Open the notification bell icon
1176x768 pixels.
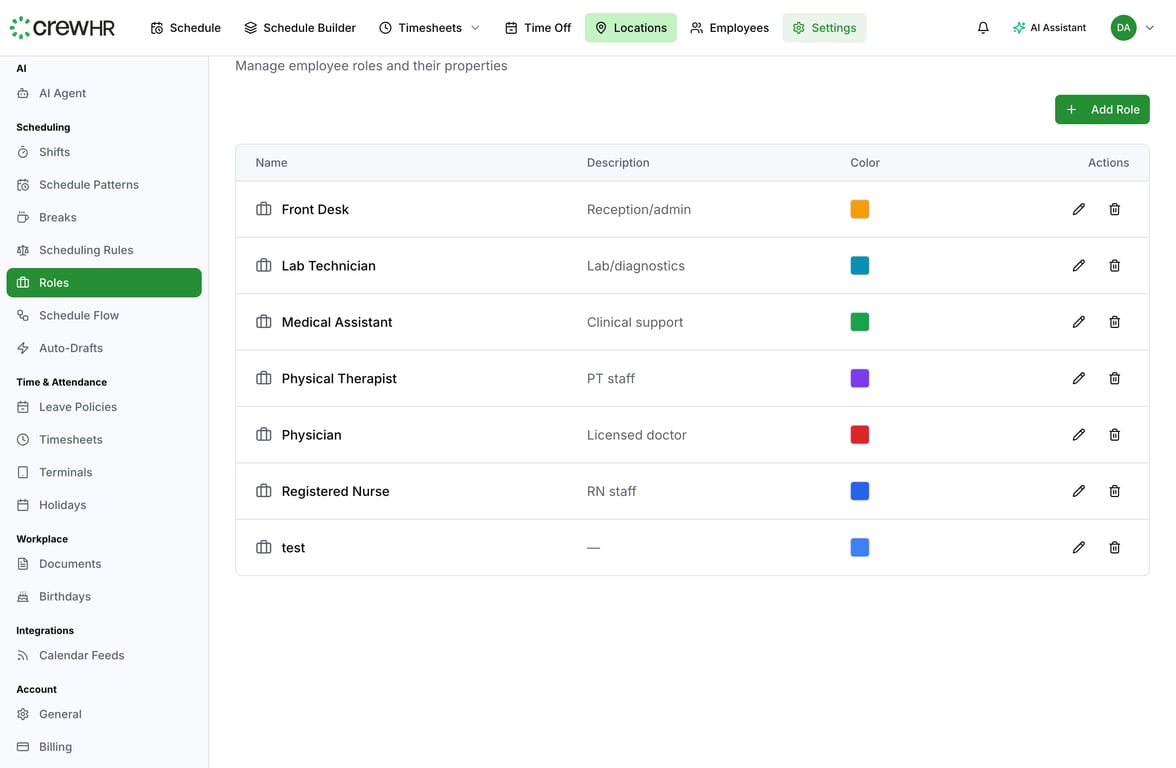983,27
